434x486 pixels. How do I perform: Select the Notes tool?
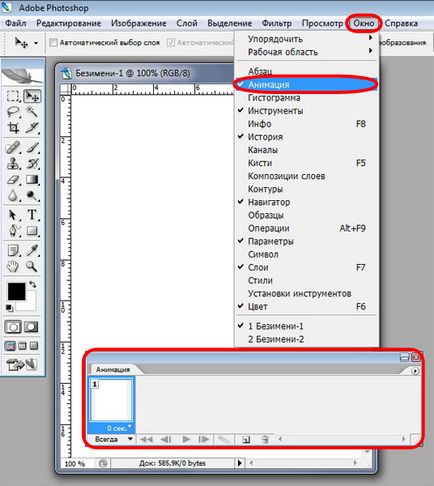(x=13, y=250)
